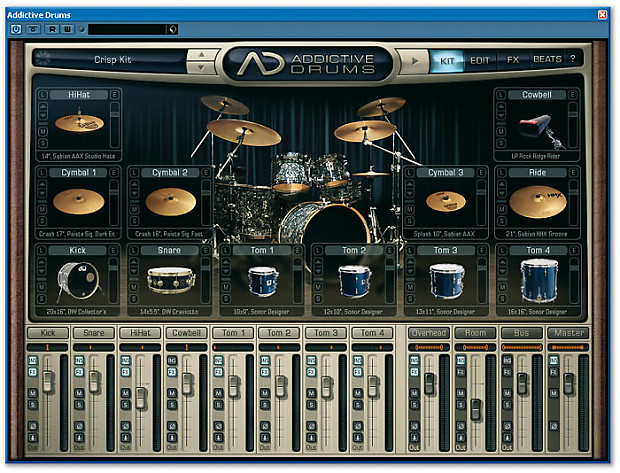Step HiHat slot to previous sample

43,107
